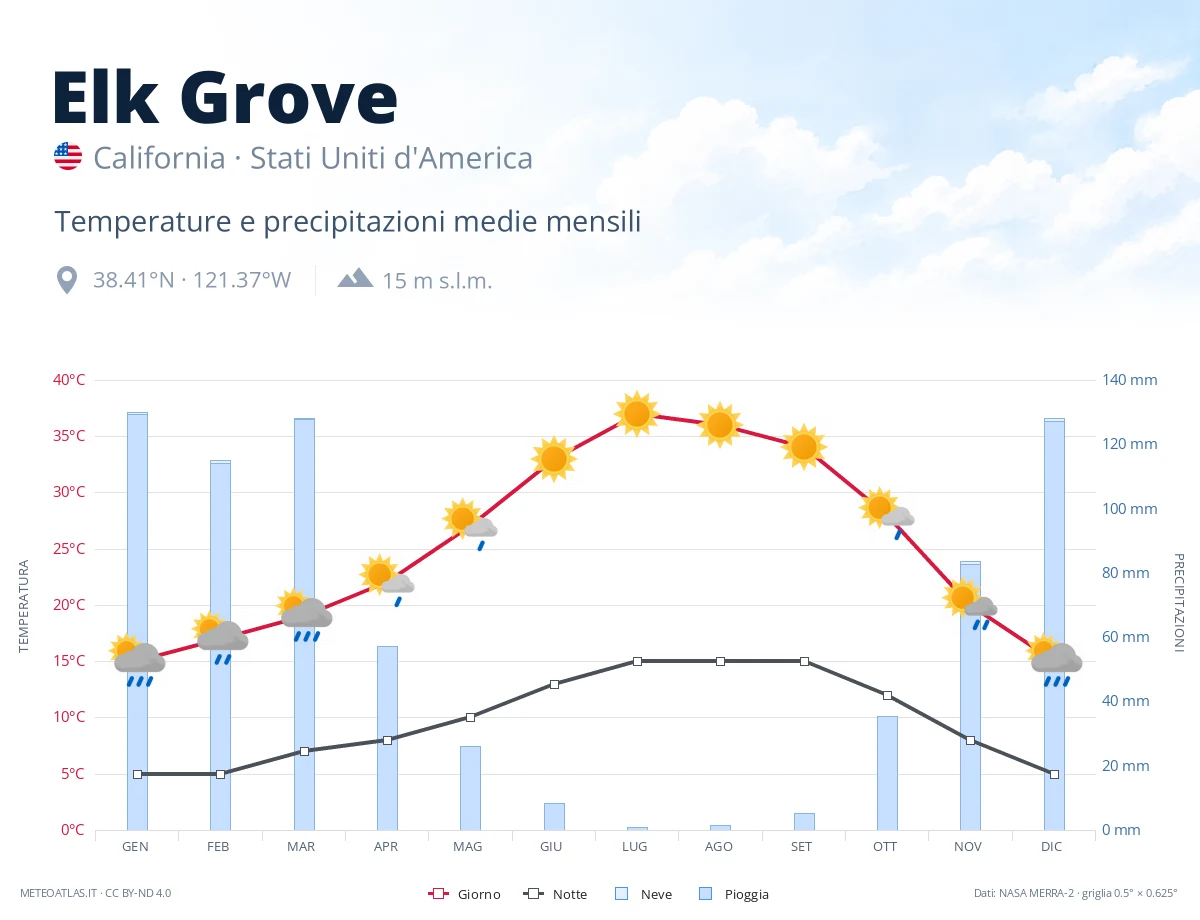Click the 25°C axis label
The height and width of the screenshot is (920, 1200).
[x=69, y=549]
